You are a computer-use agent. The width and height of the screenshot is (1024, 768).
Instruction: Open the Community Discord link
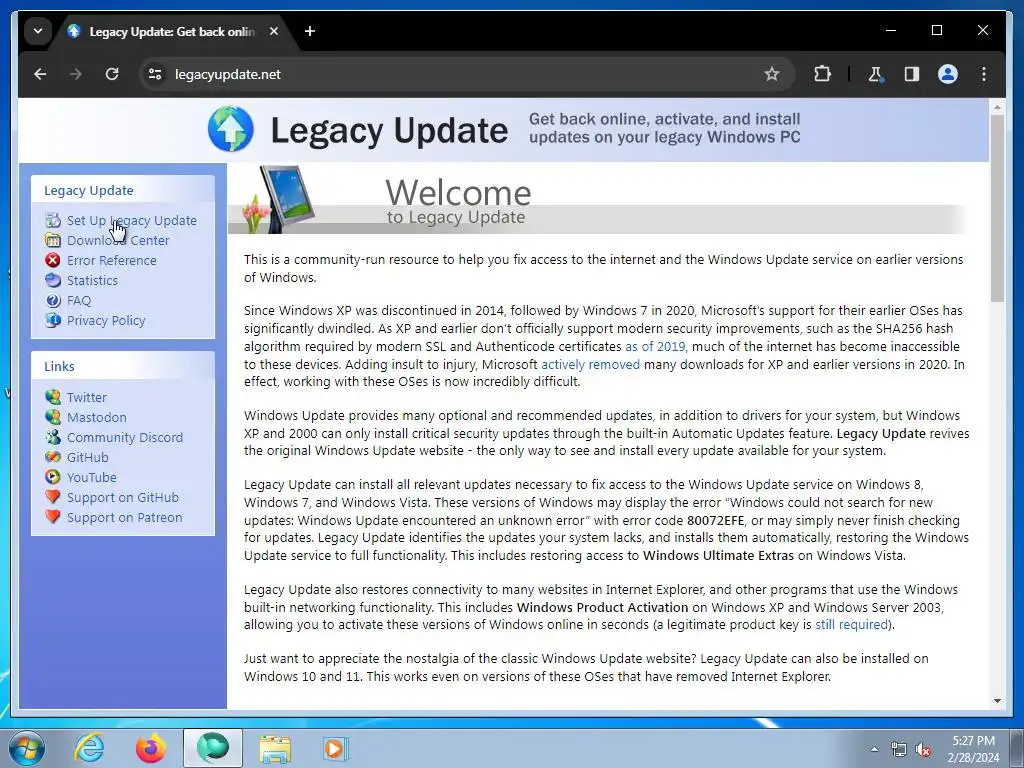pos(125,438)
